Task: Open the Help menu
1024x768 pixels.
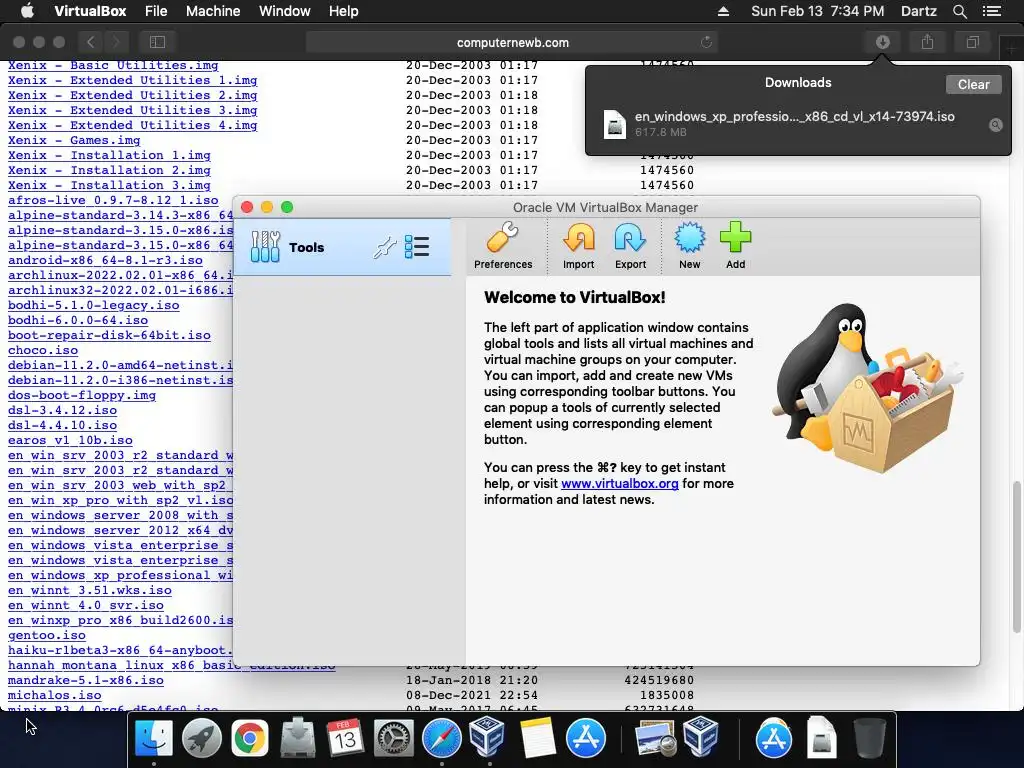Action: click(x=344, y=11)
